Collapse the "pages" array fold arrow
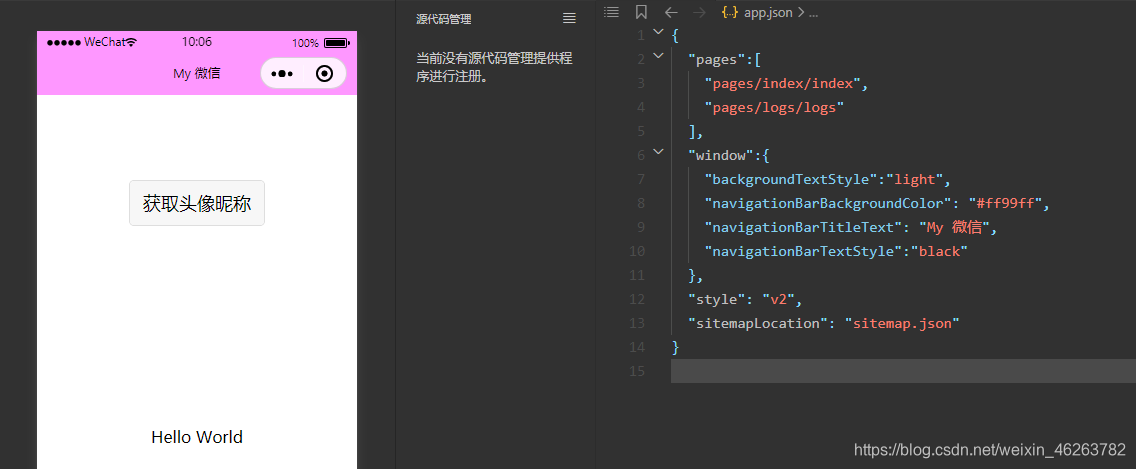Viewport: 1136px width, 469px height. coord(658,56)
